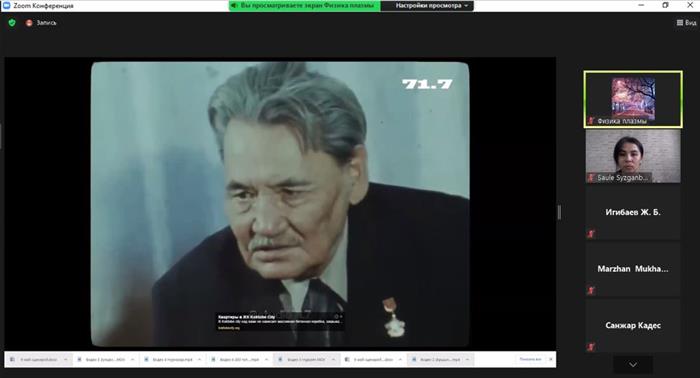Expand next participants with down chevron
The height and width of the screenshot is (378, 700).
(633, 365)
